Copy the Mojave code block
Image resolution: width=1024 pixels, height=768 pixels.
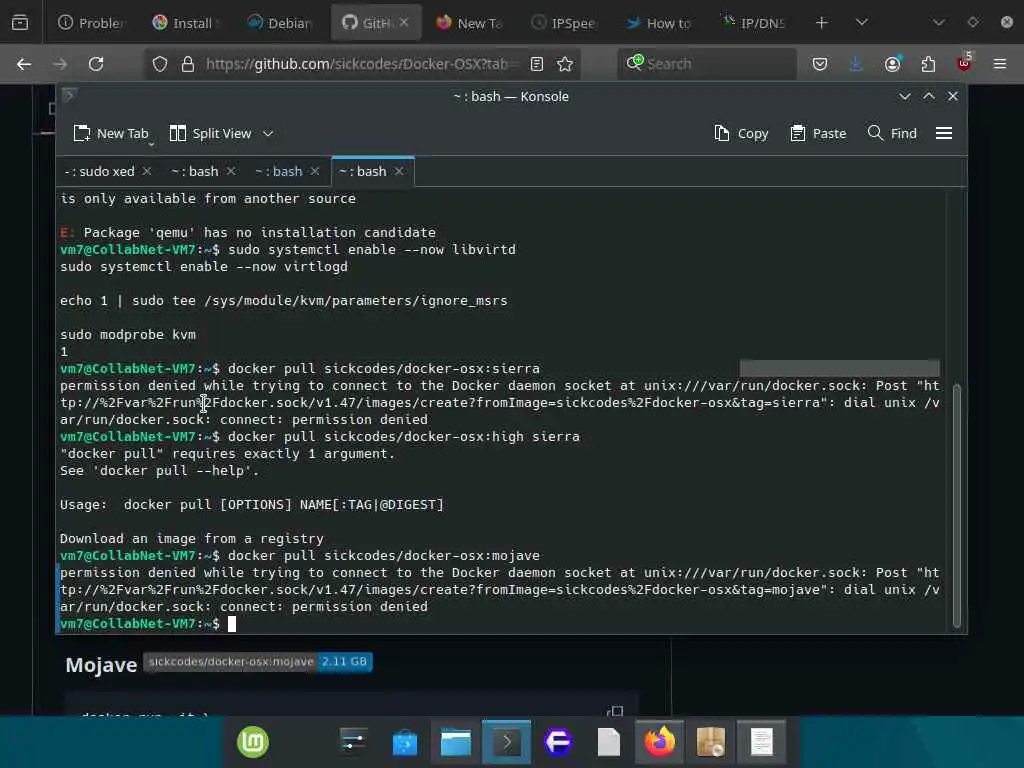(x=615, y=711)
